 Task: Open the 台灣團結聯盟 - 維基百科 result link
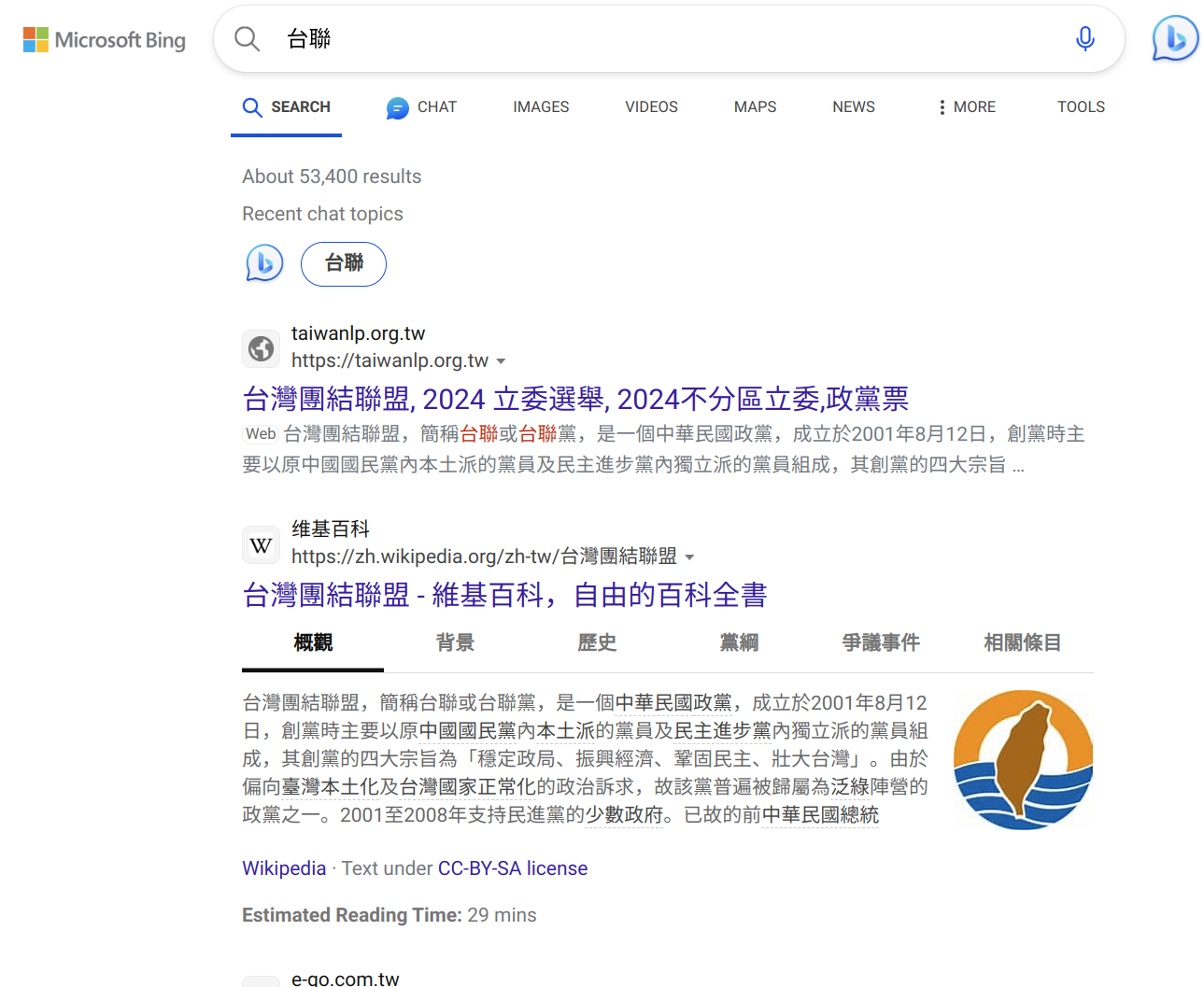click(x=504, y=595)
